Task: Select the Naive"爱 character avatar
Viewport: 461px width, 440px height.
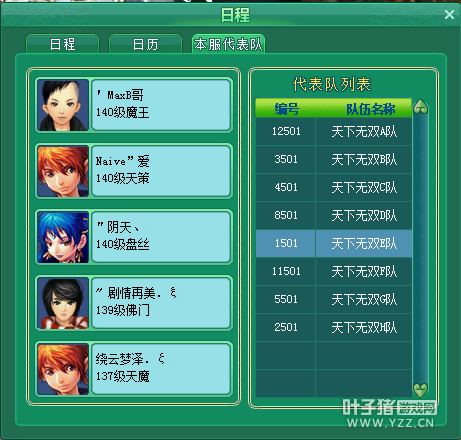Action: [63, 171]
